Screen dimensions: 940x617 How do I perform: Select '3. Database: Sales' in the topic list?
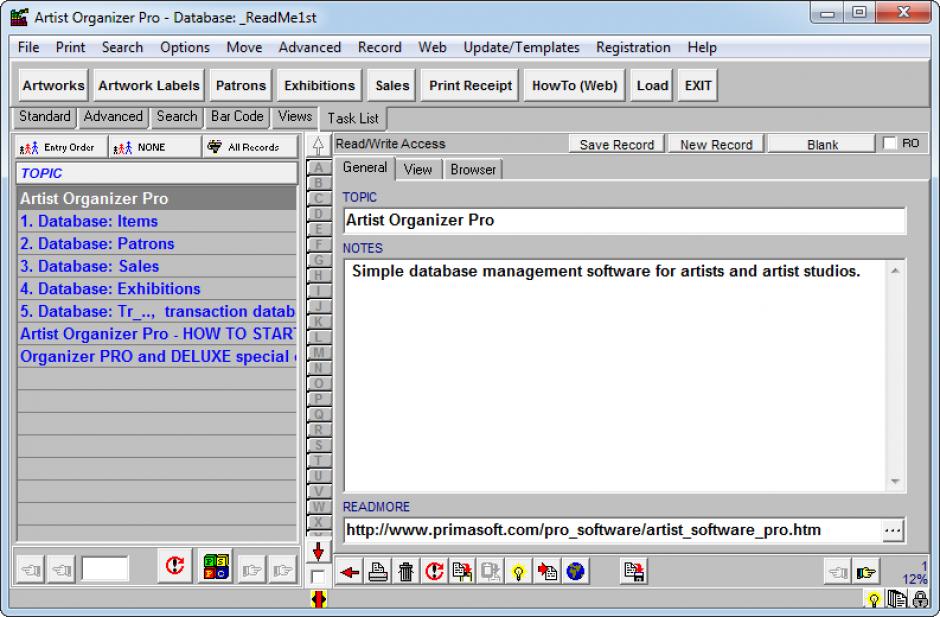tap(156, 266)
